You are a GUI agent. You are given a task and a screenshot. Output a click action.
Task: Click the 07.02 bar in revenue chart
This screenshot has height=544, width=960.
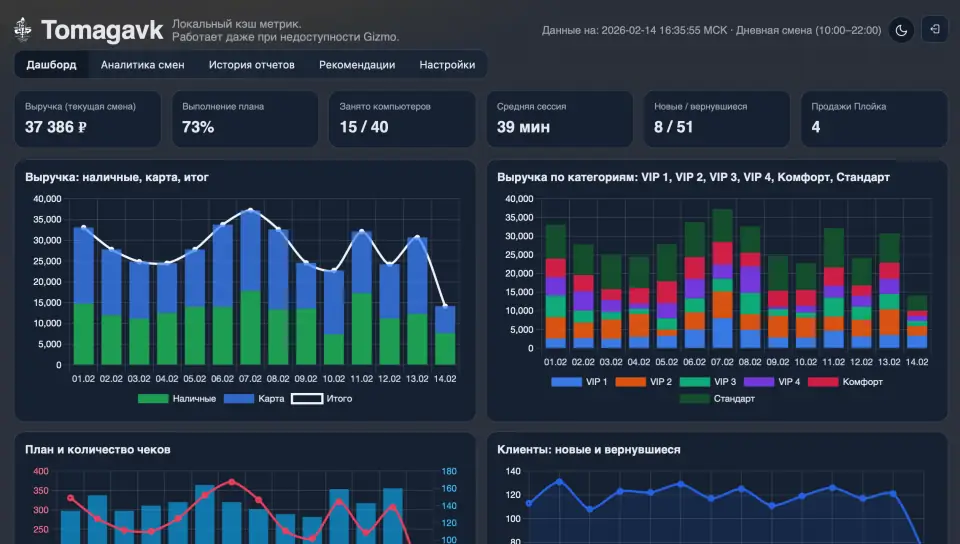pos(250,288)
